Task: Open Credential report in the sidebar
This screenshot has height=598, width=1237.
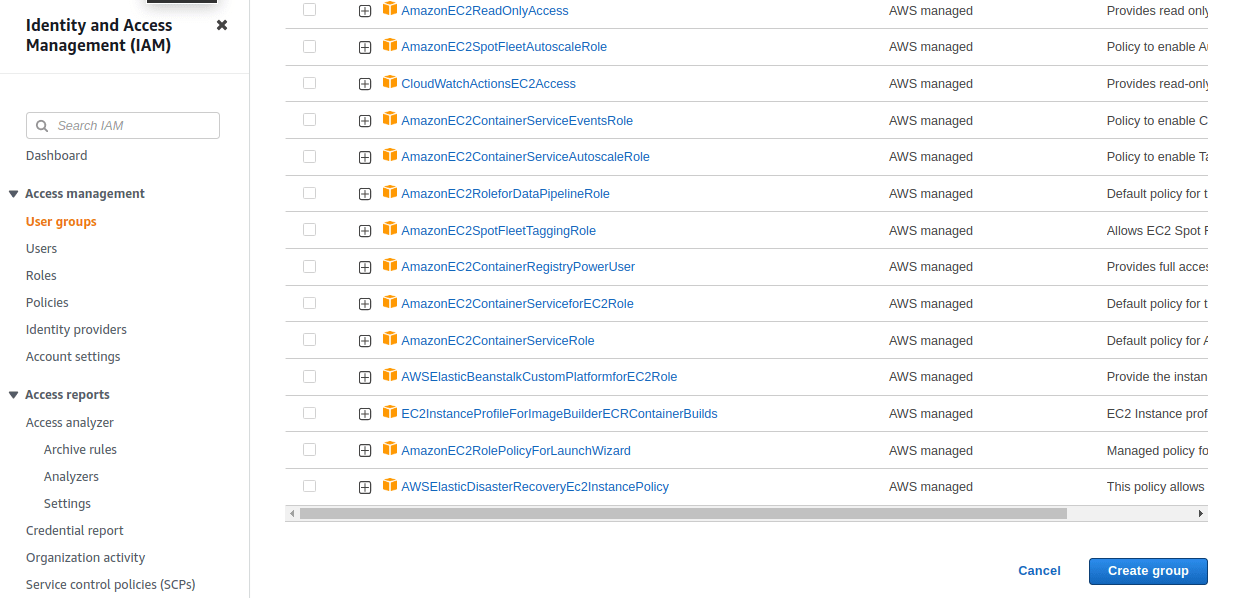Action: click(75, 531)
